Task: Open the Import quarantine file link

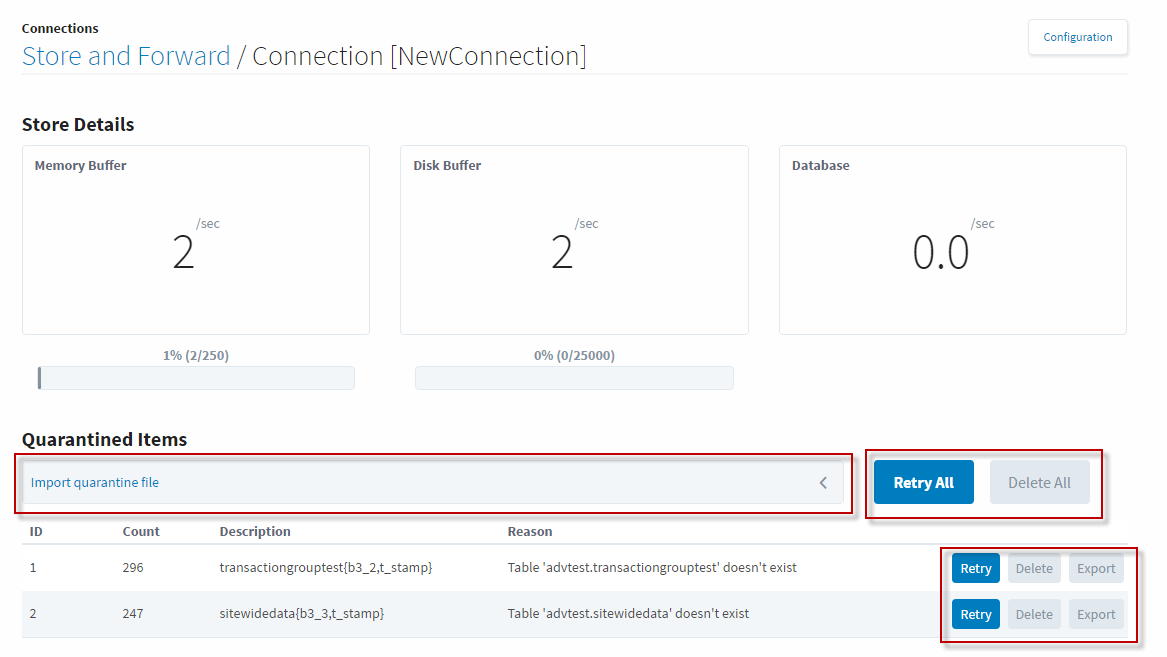Action: point(95,482)
